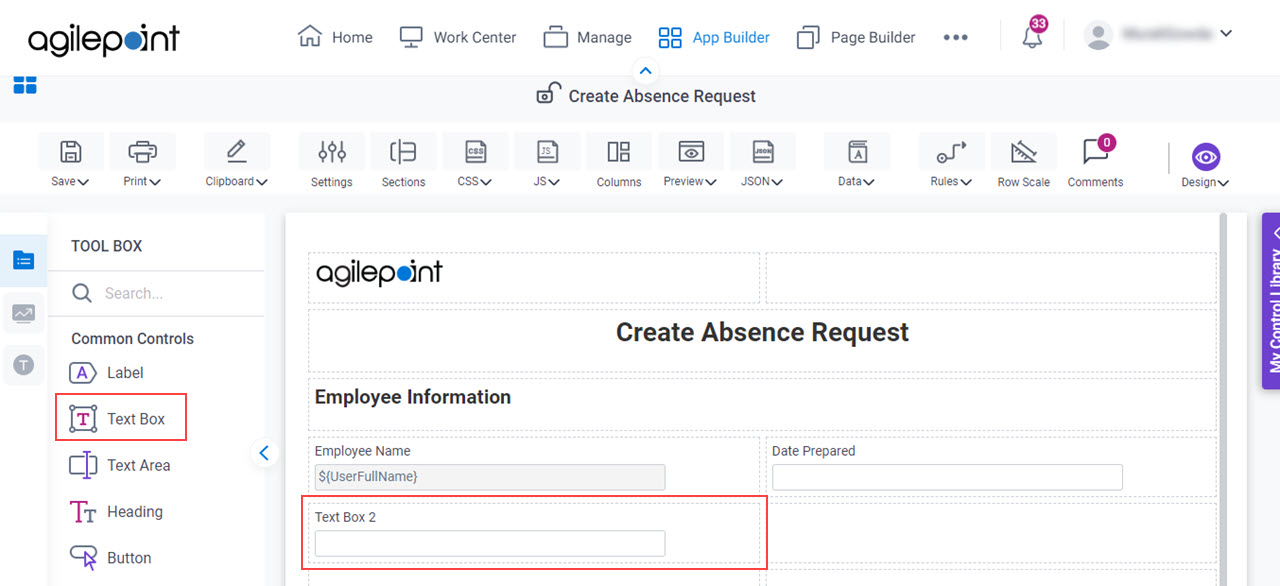Click the Employee Name label

[x=362, y=451]
